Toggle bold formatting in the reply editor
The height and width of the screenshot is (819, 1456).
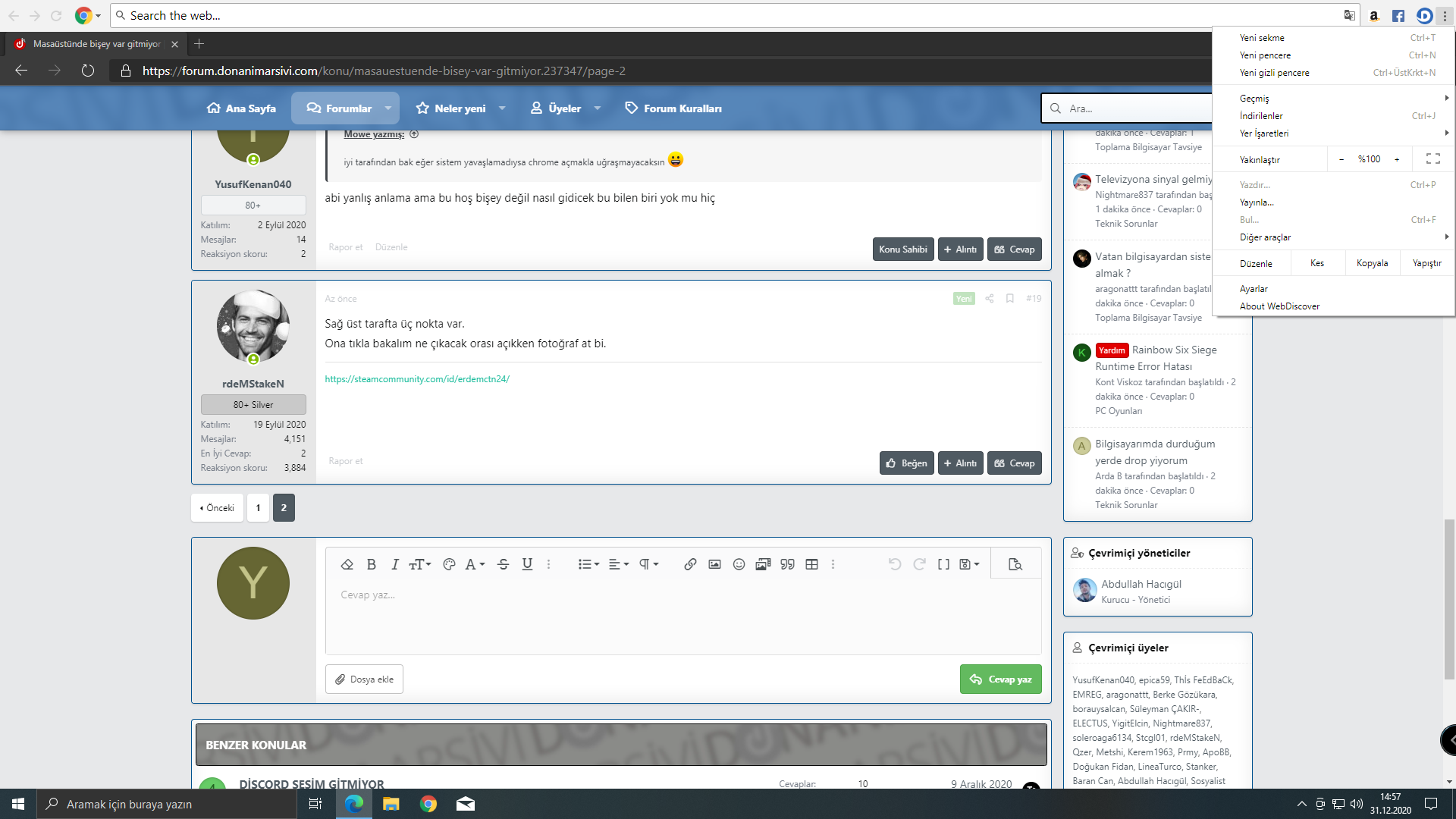tap(372, 564)
